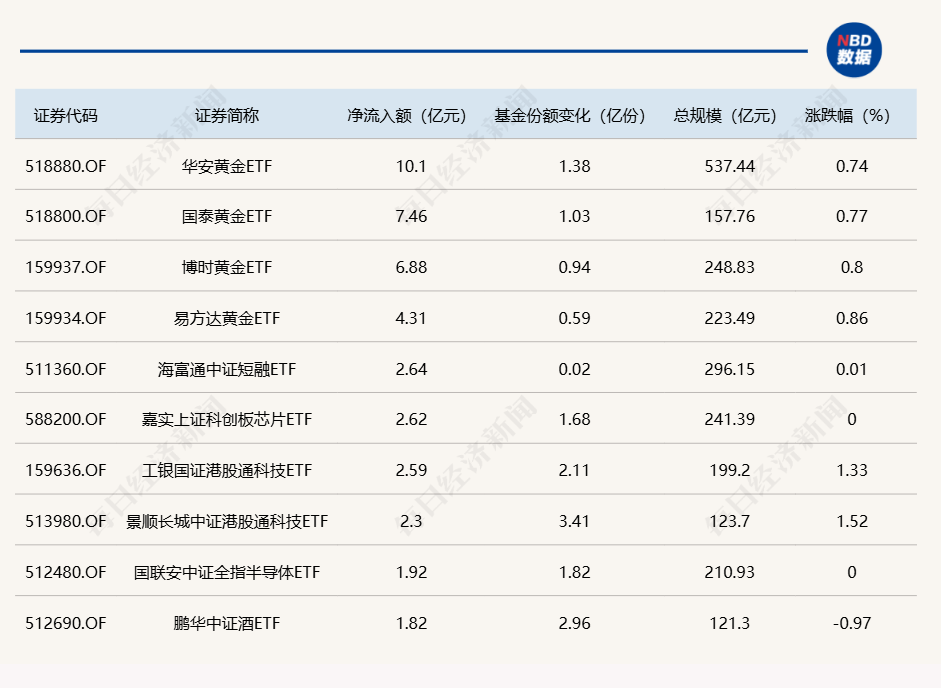941x688 pixels.
Task: Click the 易方达黄金ETF fund name
Action: click(227, 319)
